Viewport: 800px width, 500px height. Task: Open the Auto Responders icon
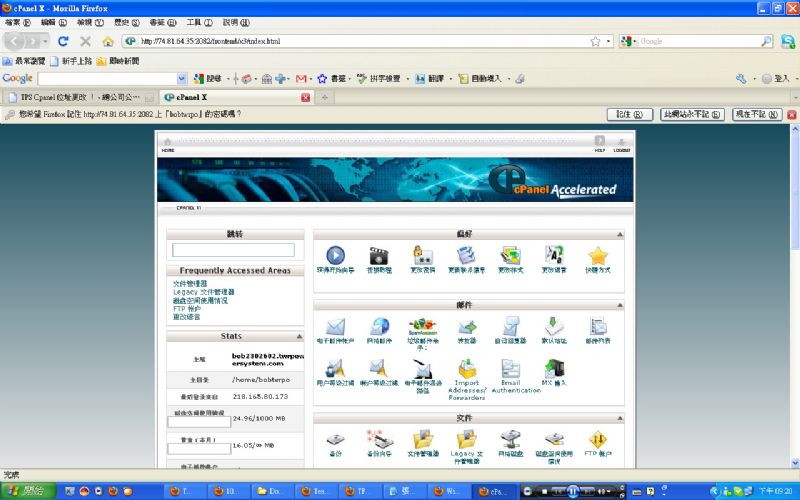point(510,327)
